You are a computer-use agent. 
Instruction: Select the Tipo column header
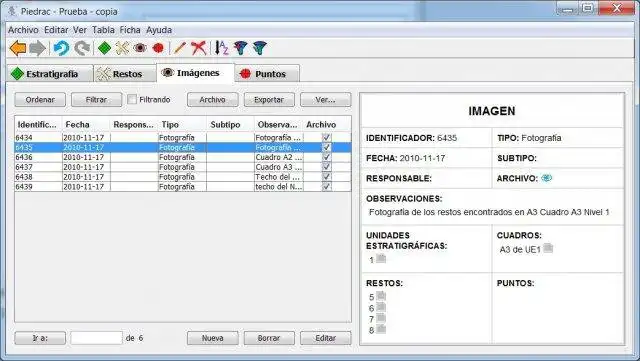click(182, 125)
